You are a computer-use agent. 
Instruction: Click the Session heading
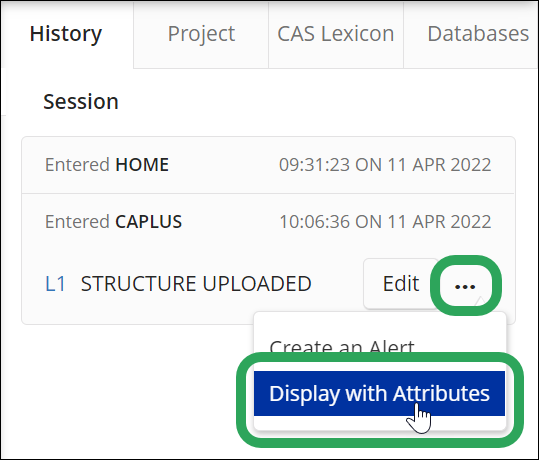click(x=81, y=102)
